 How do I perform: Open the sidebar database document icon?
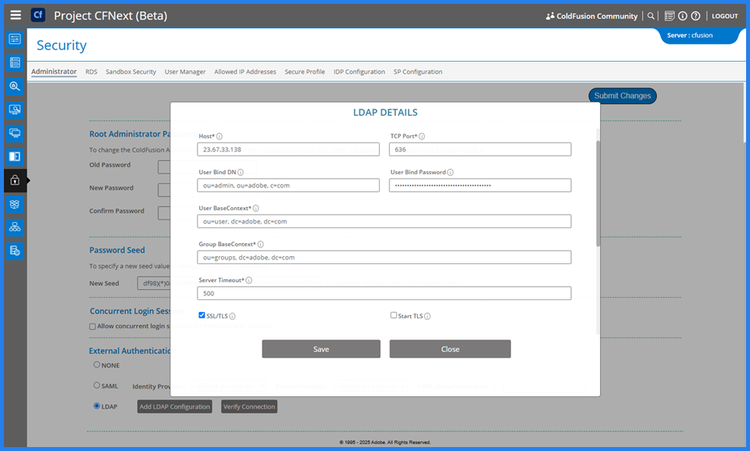(15, 251)
